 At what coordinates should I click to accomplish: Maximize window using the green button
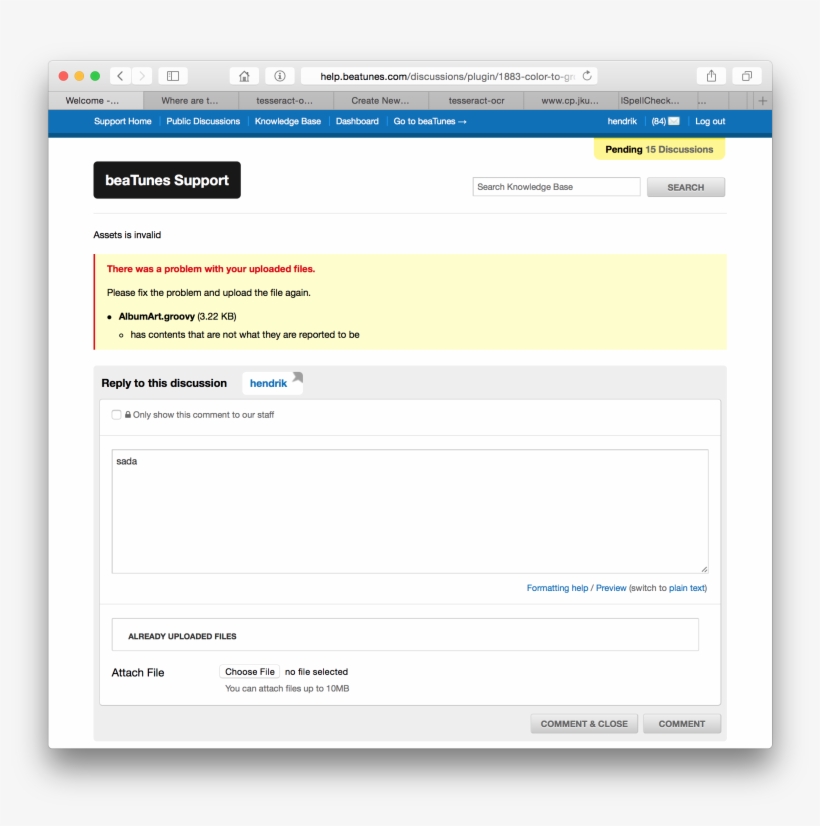tap(95, 76)
